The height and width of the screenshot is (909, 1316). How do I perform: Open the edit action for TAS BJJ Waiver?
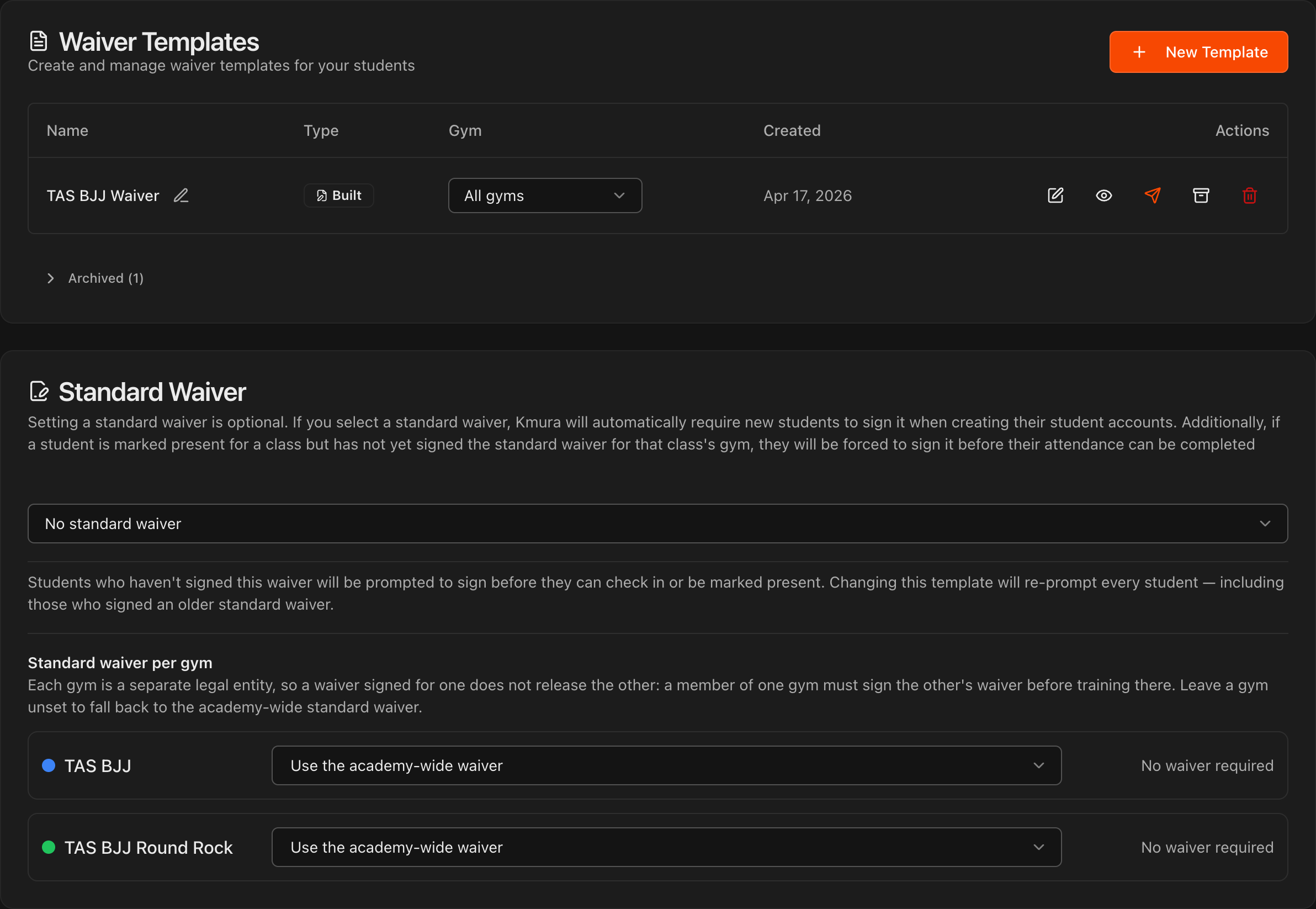1055,195
